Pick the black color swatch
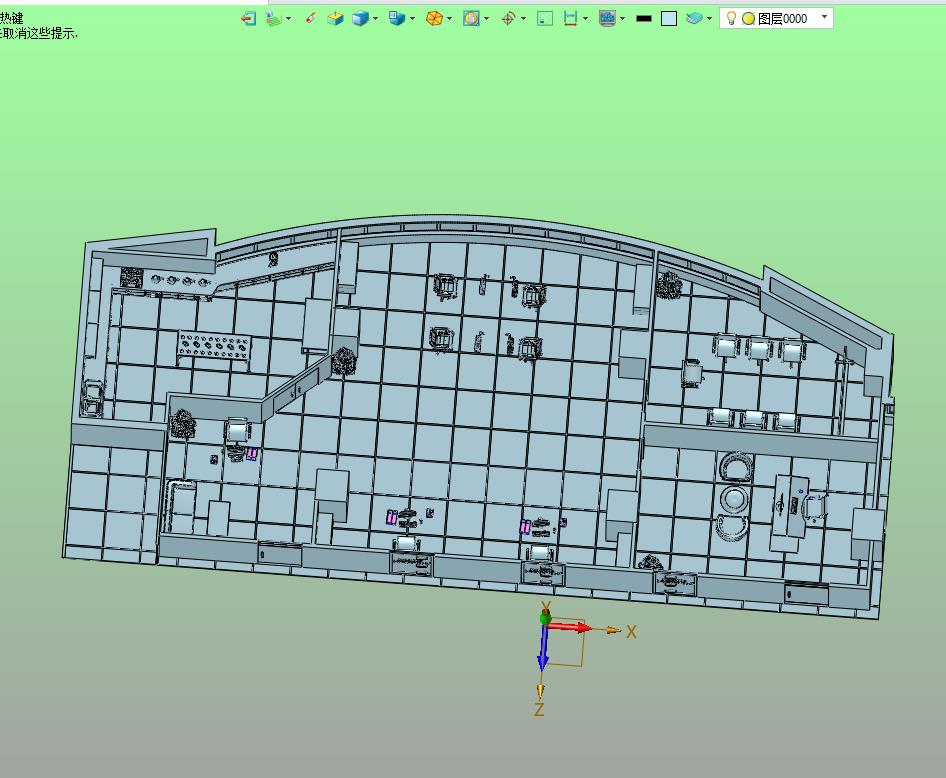The image size is (946, 778). (644, 18)
